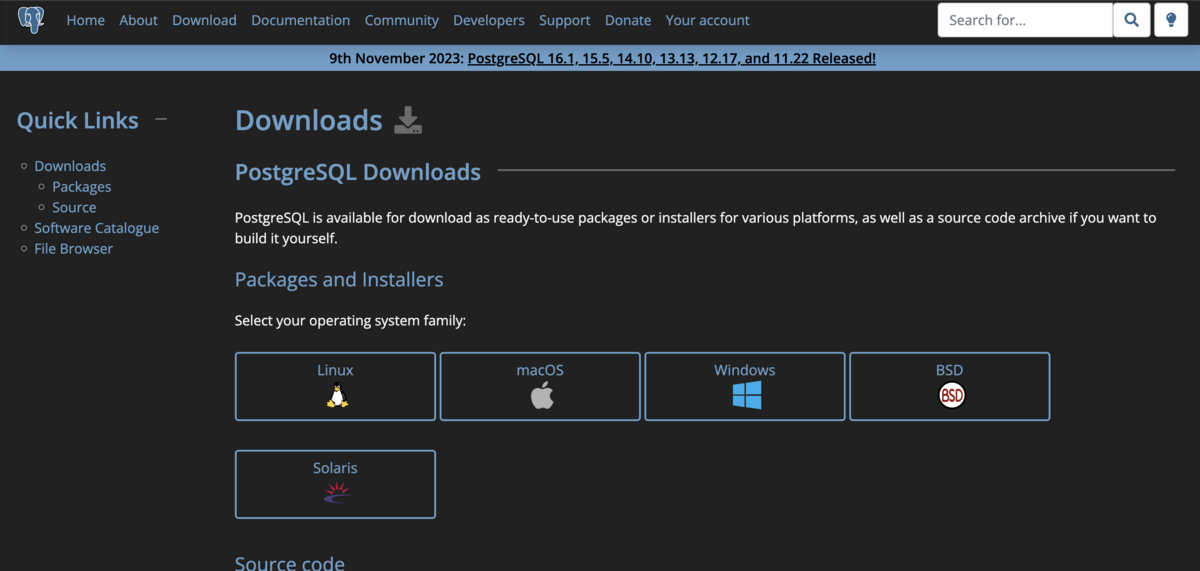Open Packages in Quick Links
This screenshot has width=1200, height=571.
[x=82, y=187]
